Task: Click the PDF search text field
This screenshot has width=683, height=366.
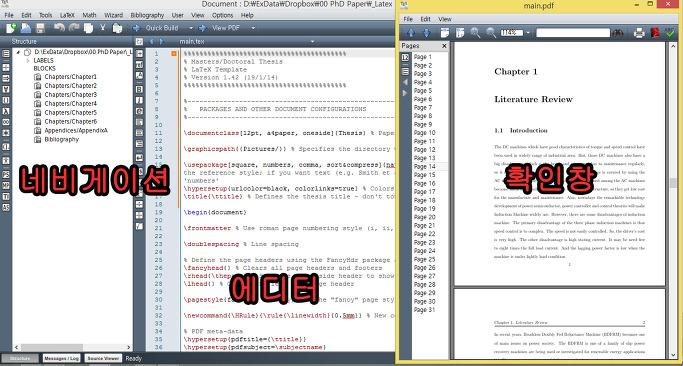Action: click(573, 33)
